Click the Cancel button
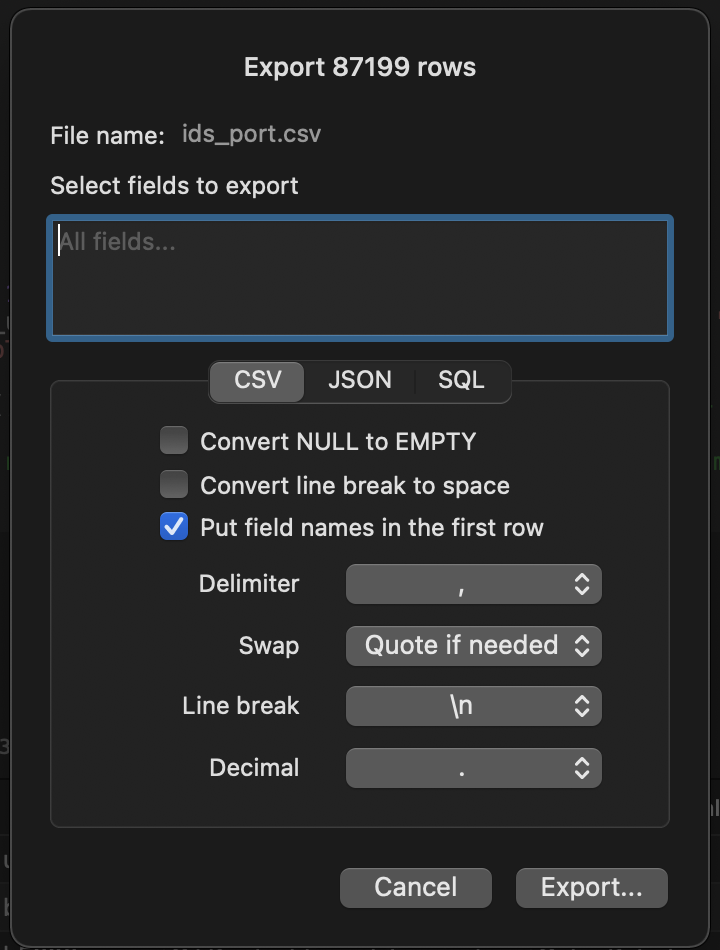Image resolution: width=720 pixels, height=950 pixels. 415,887
